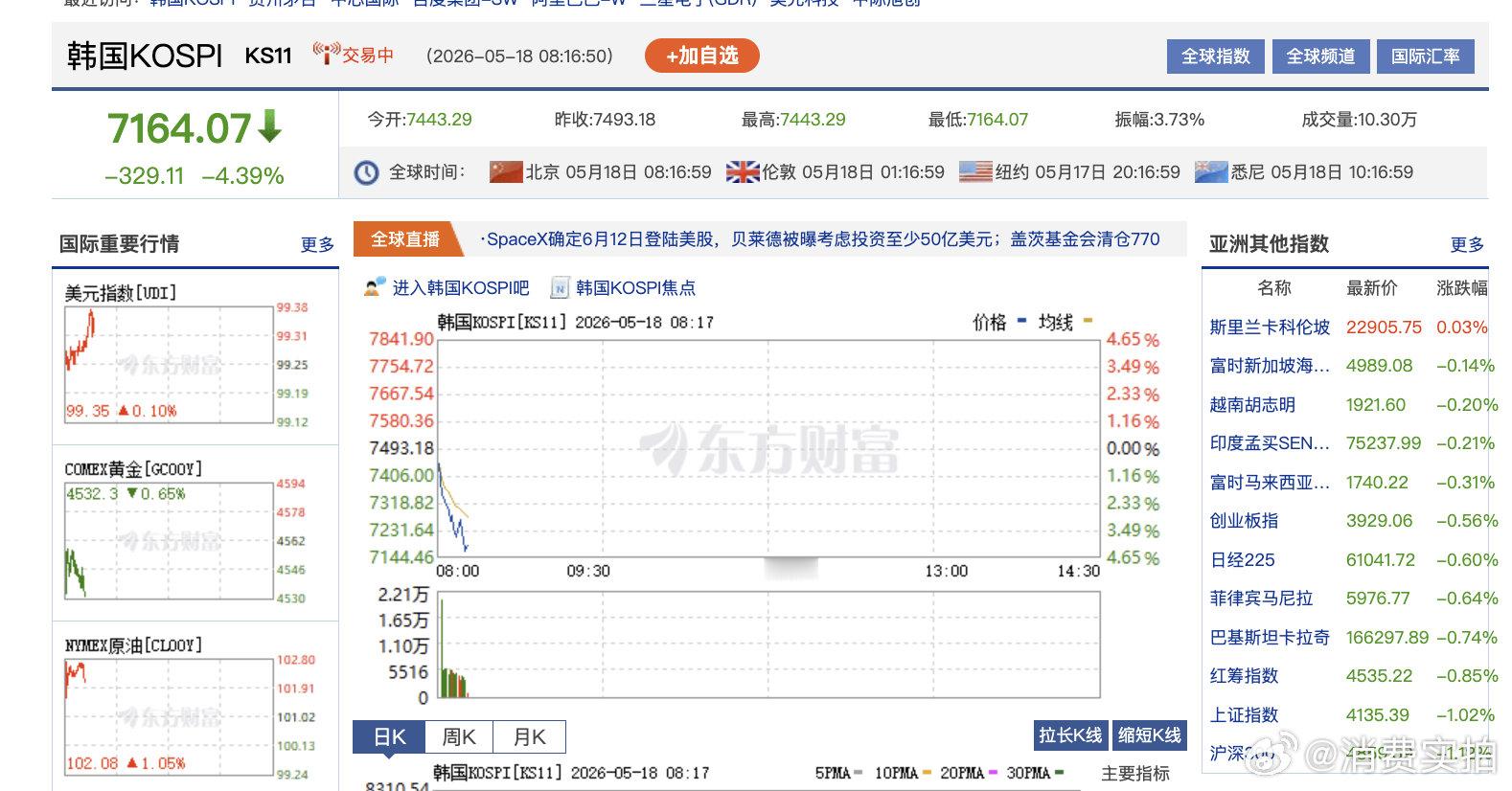This screenshot has width=1512, height=791.
Task: Click the 成交量:10.30万 value
Action: 1359,120
